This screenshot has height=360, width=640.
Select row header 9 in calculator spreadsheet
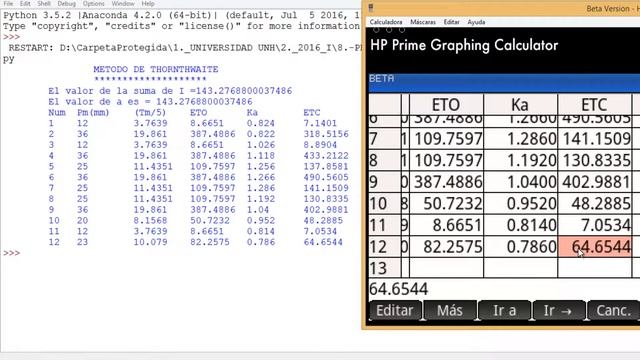click(x=384, y=182)
